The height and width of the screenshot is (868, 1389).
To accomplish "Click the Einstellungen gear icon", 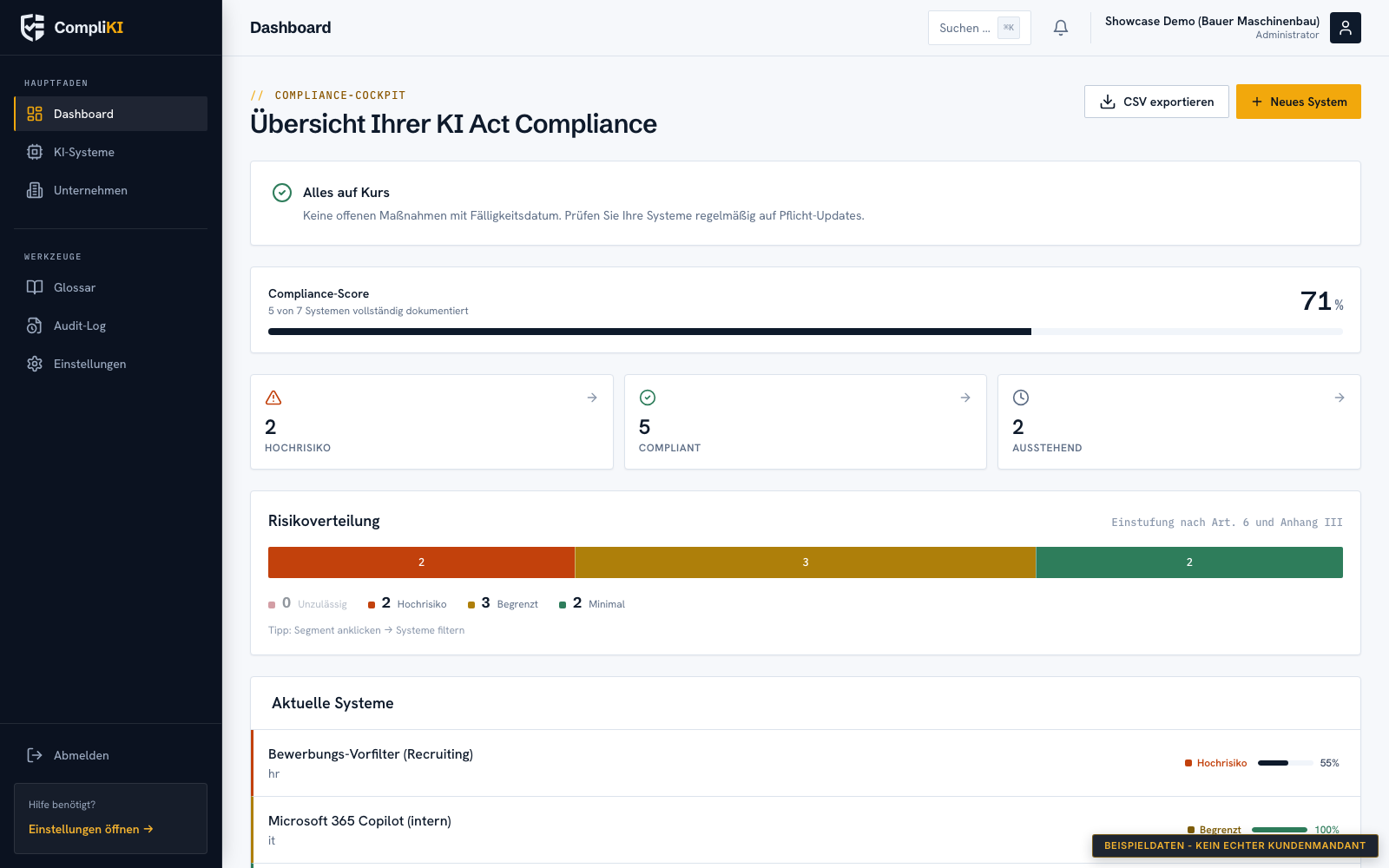I will click(x=35, y=364).
